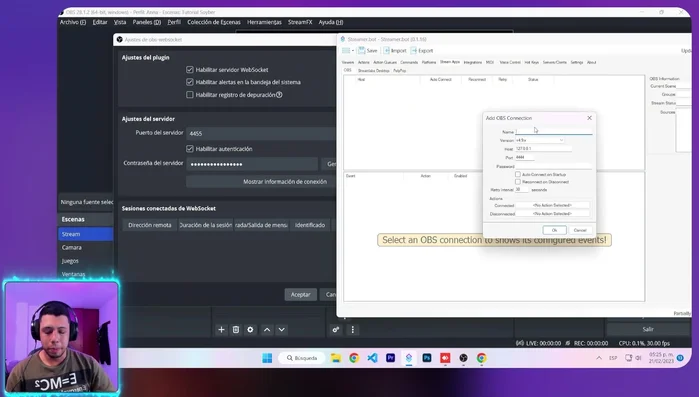Click the trash remove source icon in OBS
Screen dimensions: 699x397
pyautogui.click(x=236, y=330)
